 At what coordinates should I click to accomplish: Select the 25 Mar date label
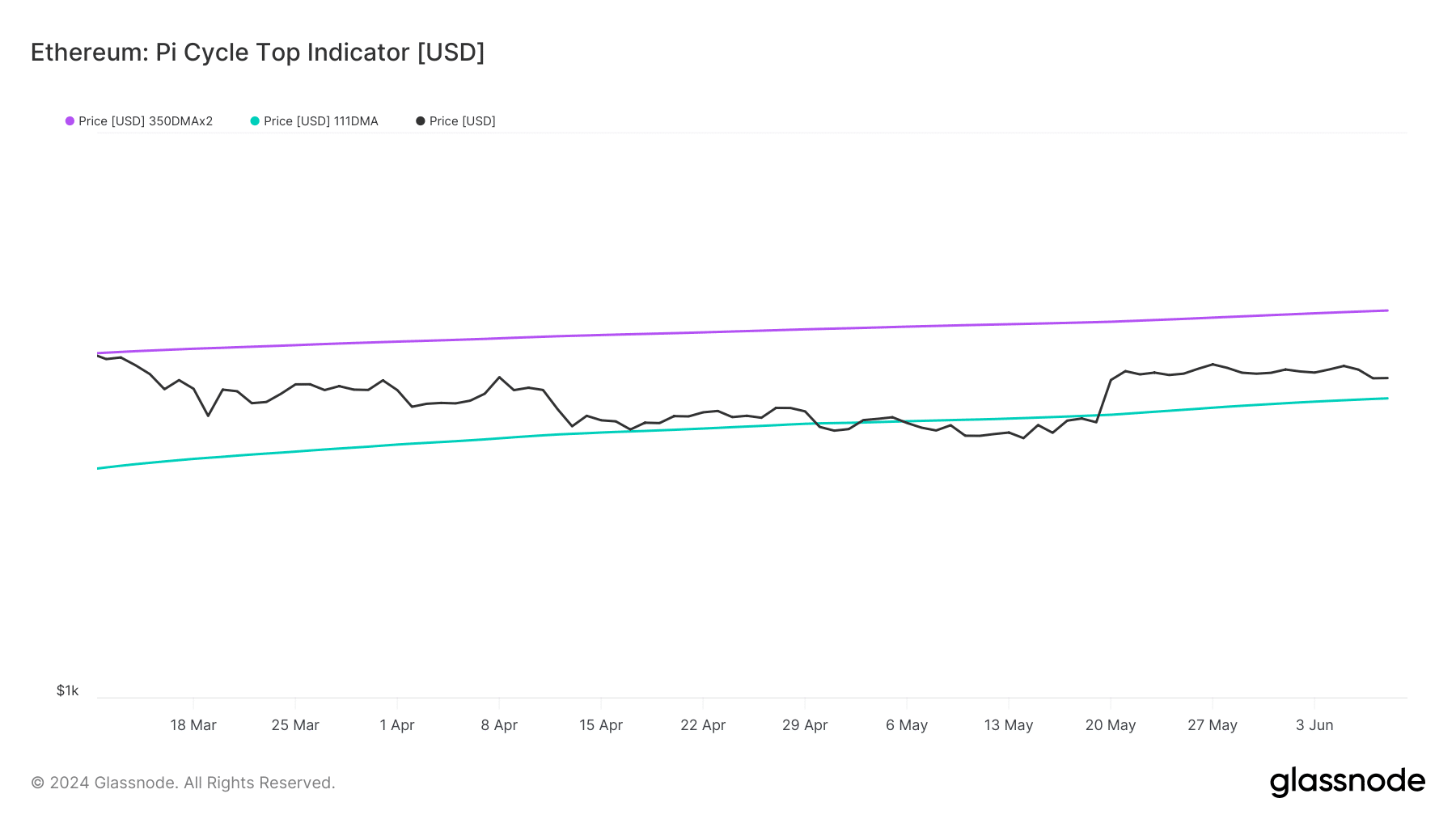[x=295, y=725]
